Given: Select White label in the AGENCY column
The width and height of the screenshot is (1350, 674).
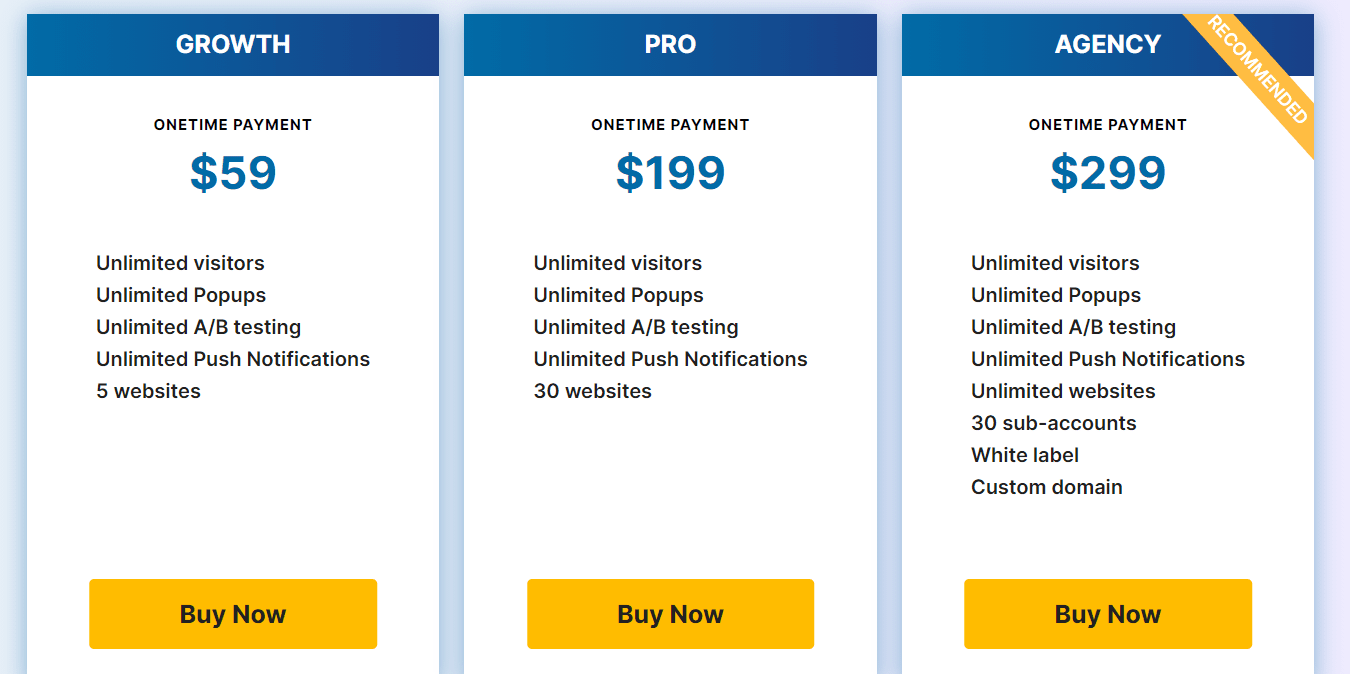Looking at the screenshot, I should coord(1024,455).
